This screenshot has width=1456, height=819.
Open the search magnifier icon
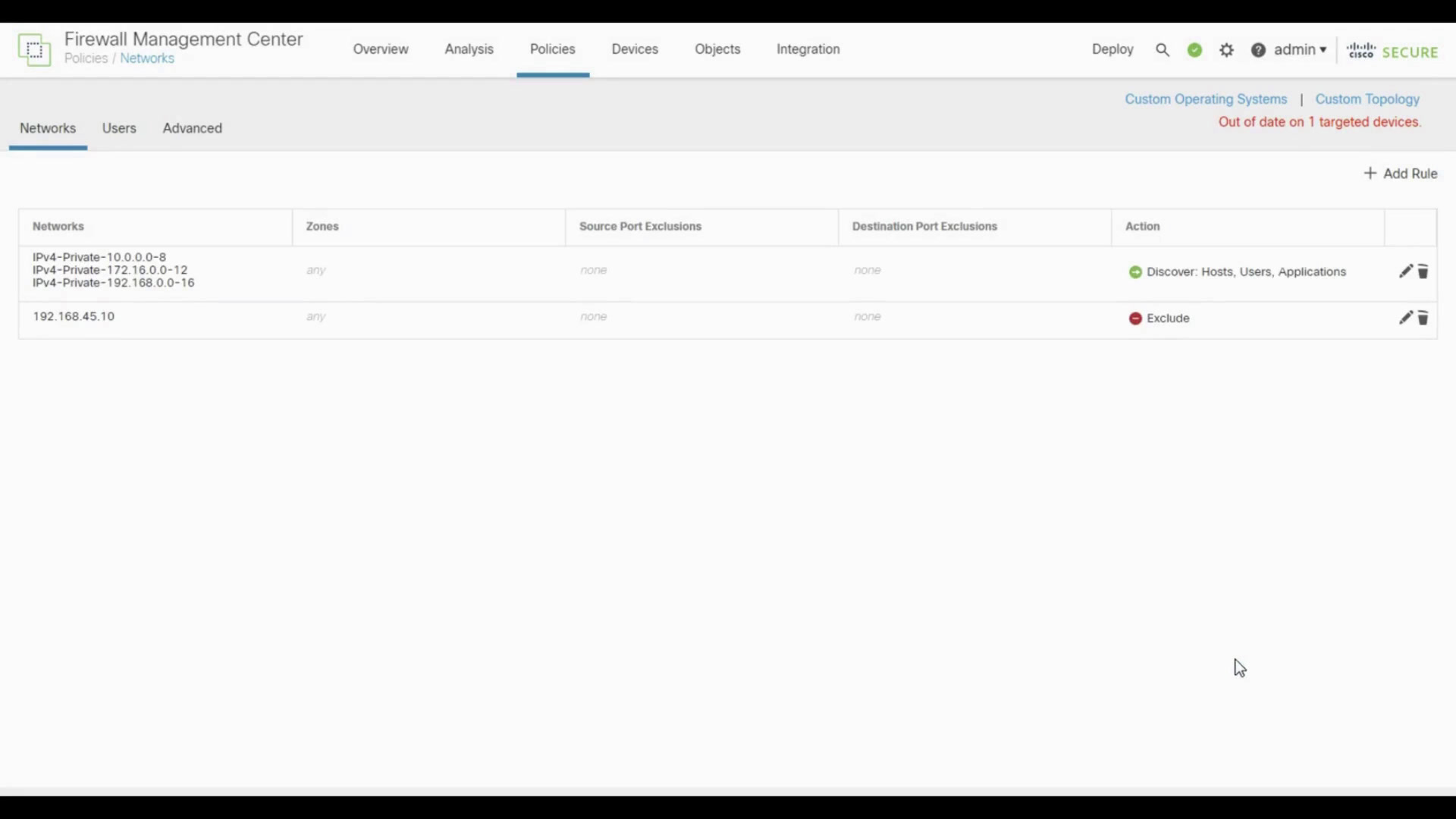click(x=1163, y=50)
